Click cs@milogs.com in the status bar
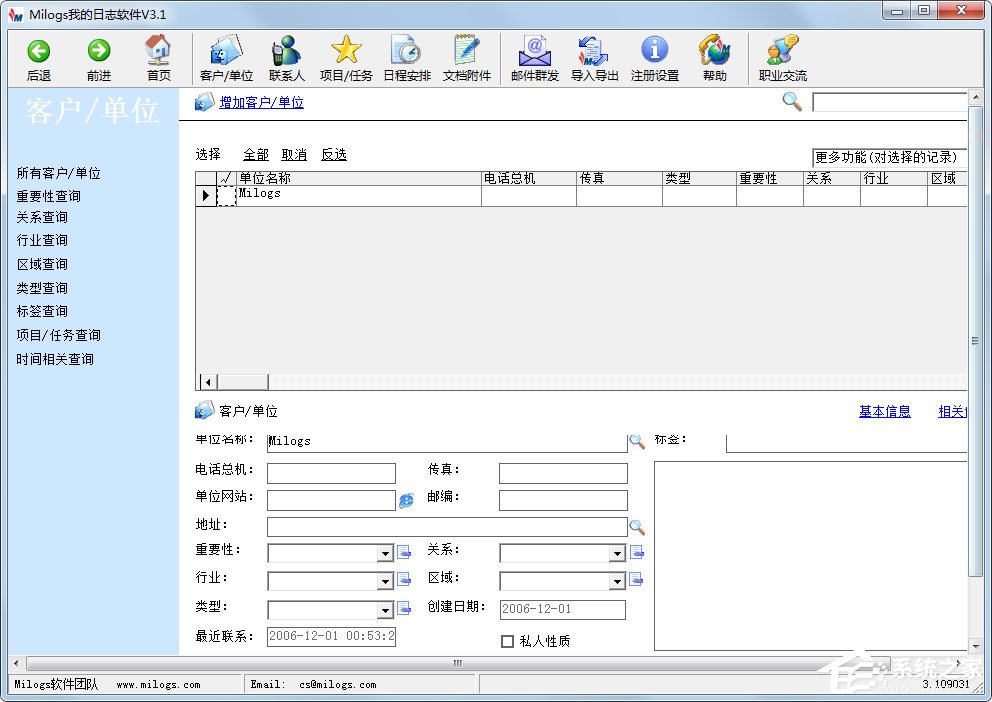Viewport: 992px width, 702px height. coord(338,684)
